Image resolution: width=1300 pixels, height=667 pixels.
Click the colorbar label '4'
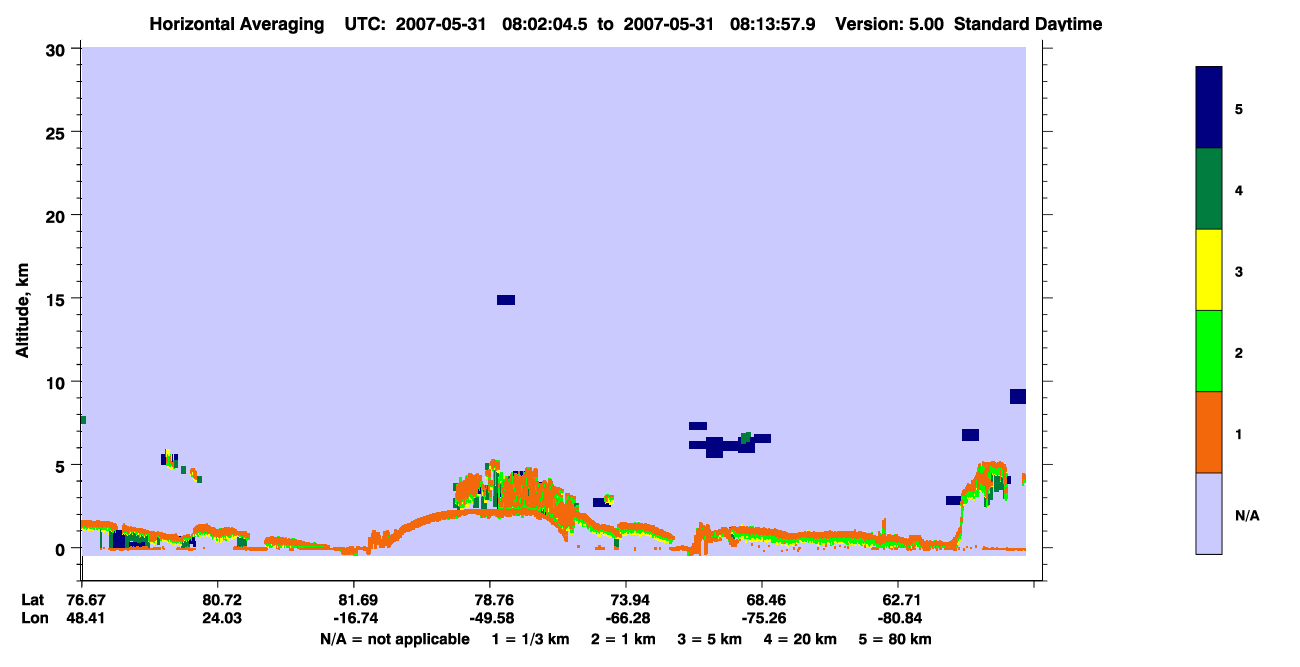pos(1239,190)
